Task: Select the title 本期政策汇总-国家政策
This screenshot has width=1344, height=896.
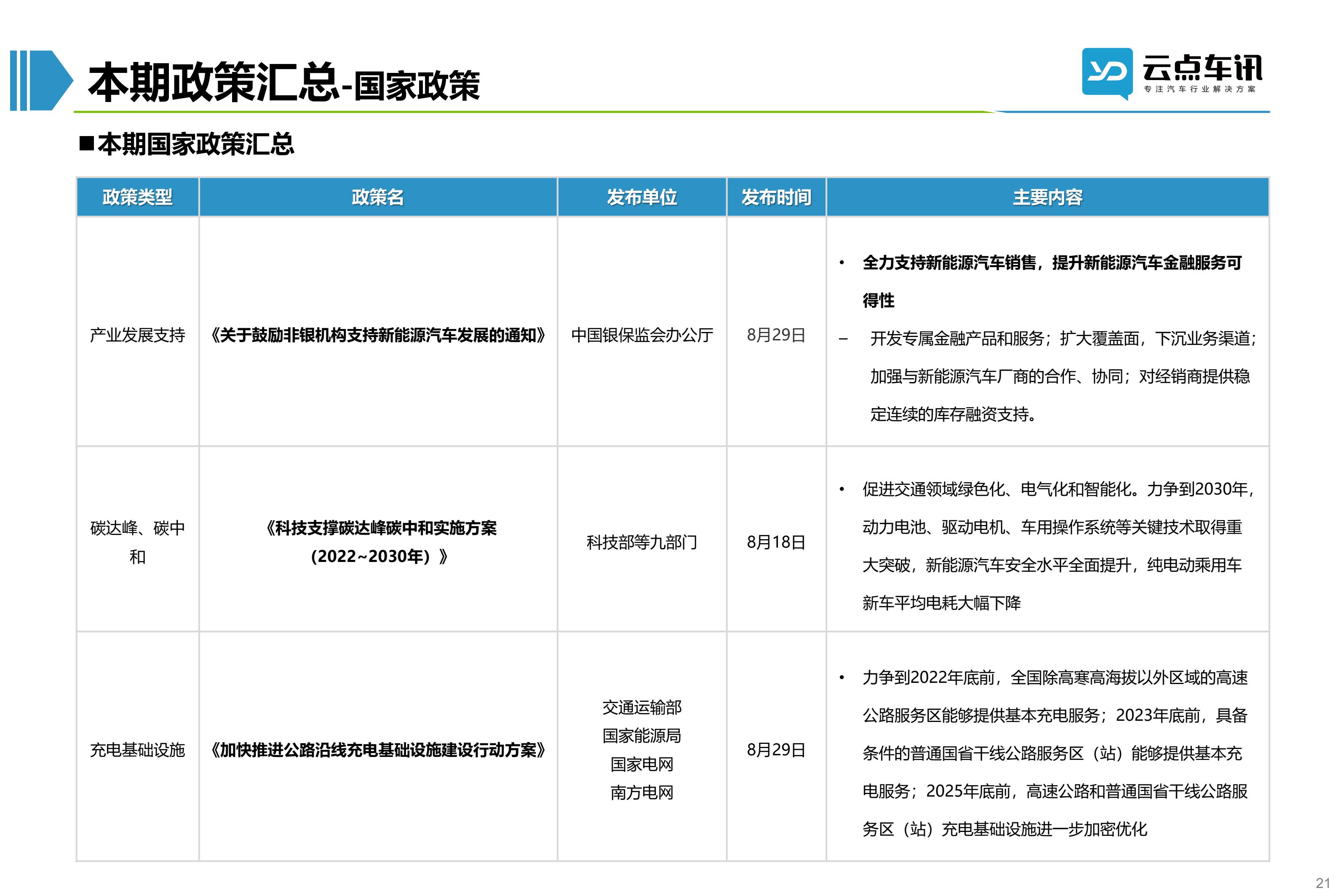Action: tap(284, 83)
